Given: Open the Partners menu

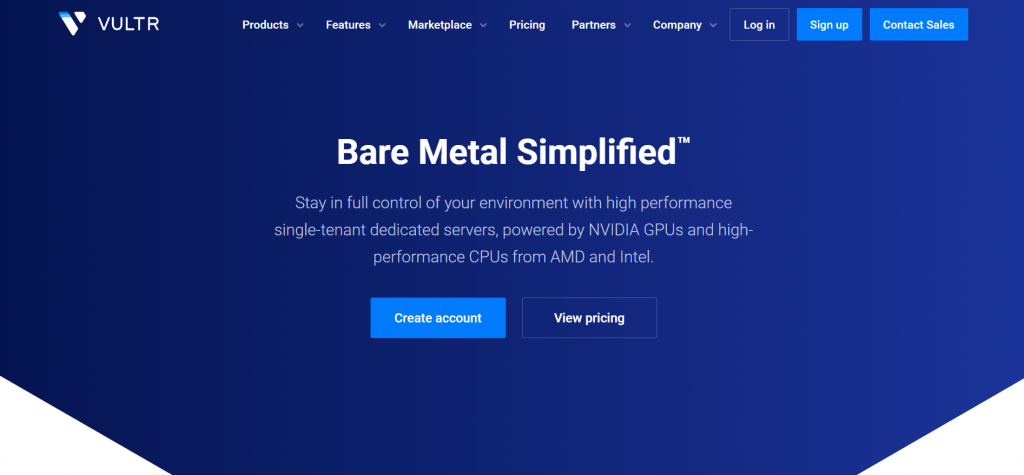Looking at the screenshot, I should coord(594,25).
